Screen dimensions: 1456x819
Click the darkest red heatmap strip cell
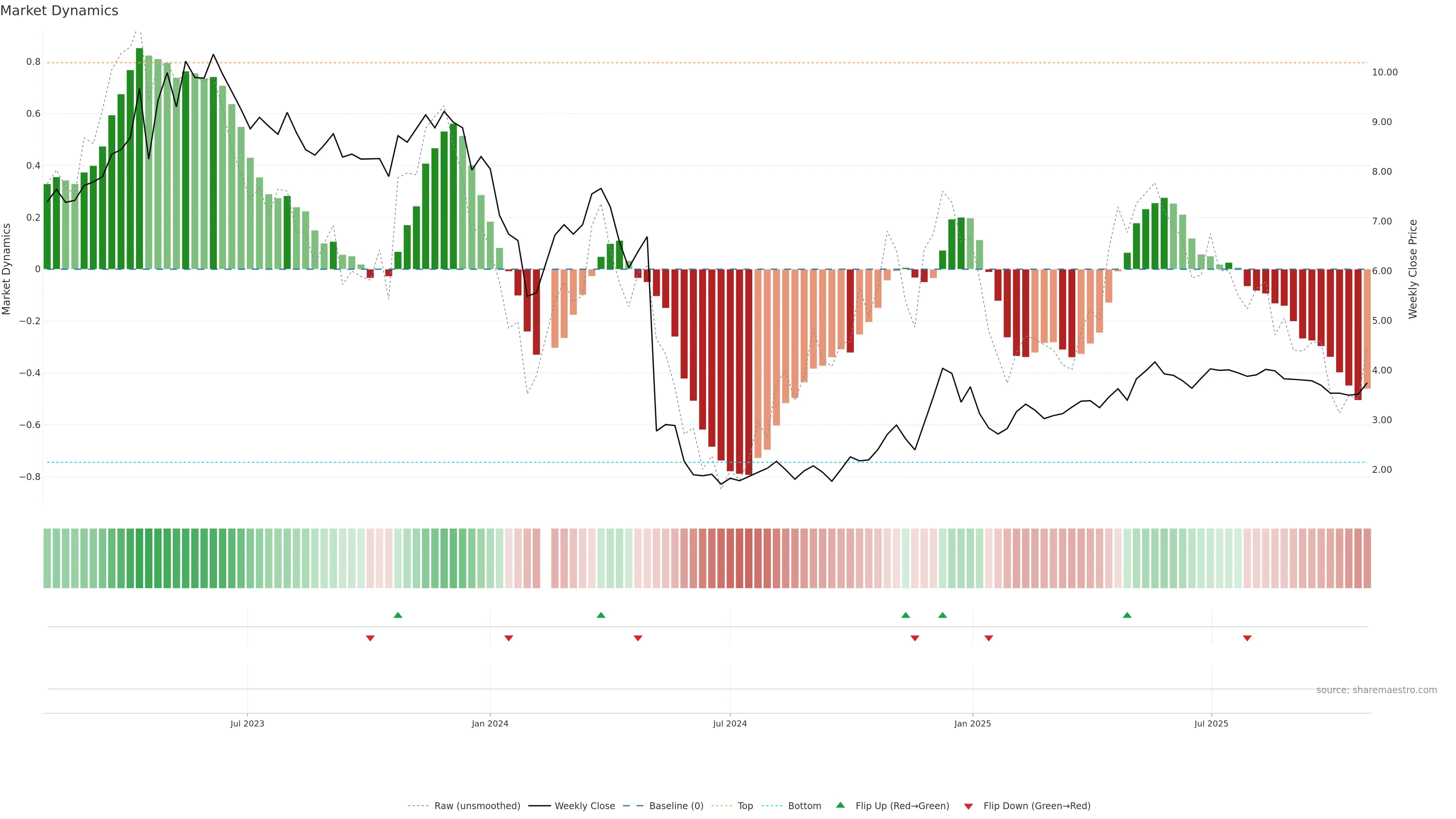tap(748, 558)
